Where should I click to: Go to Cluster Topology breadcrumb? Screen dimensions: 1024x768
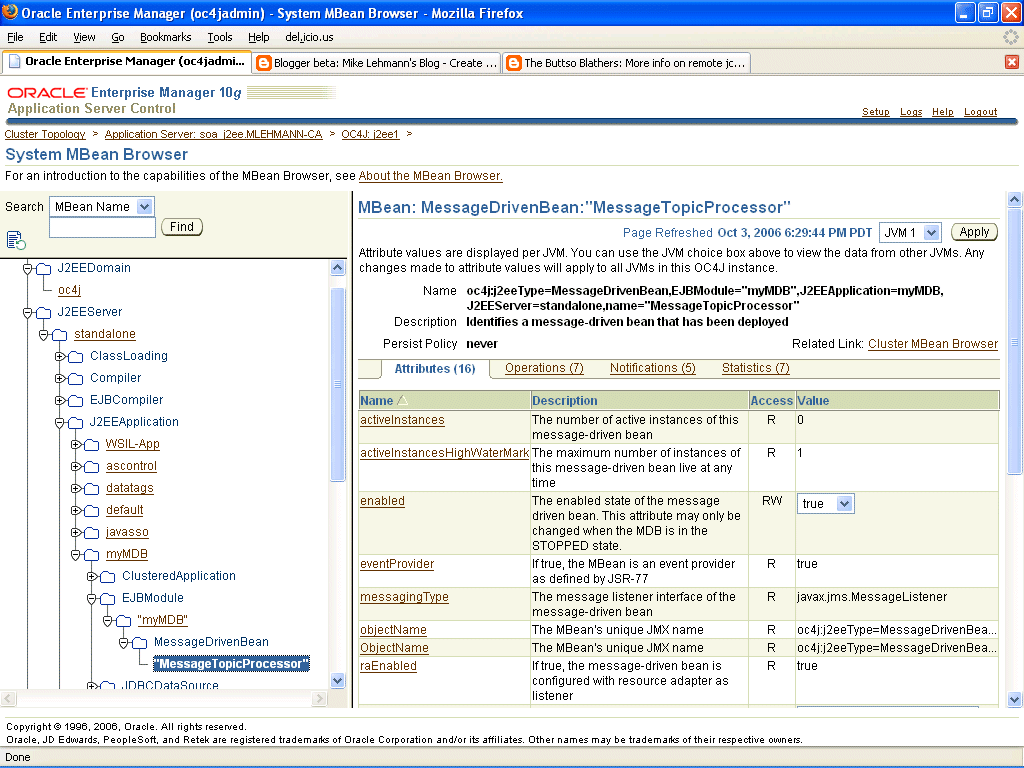coord(45,134)
